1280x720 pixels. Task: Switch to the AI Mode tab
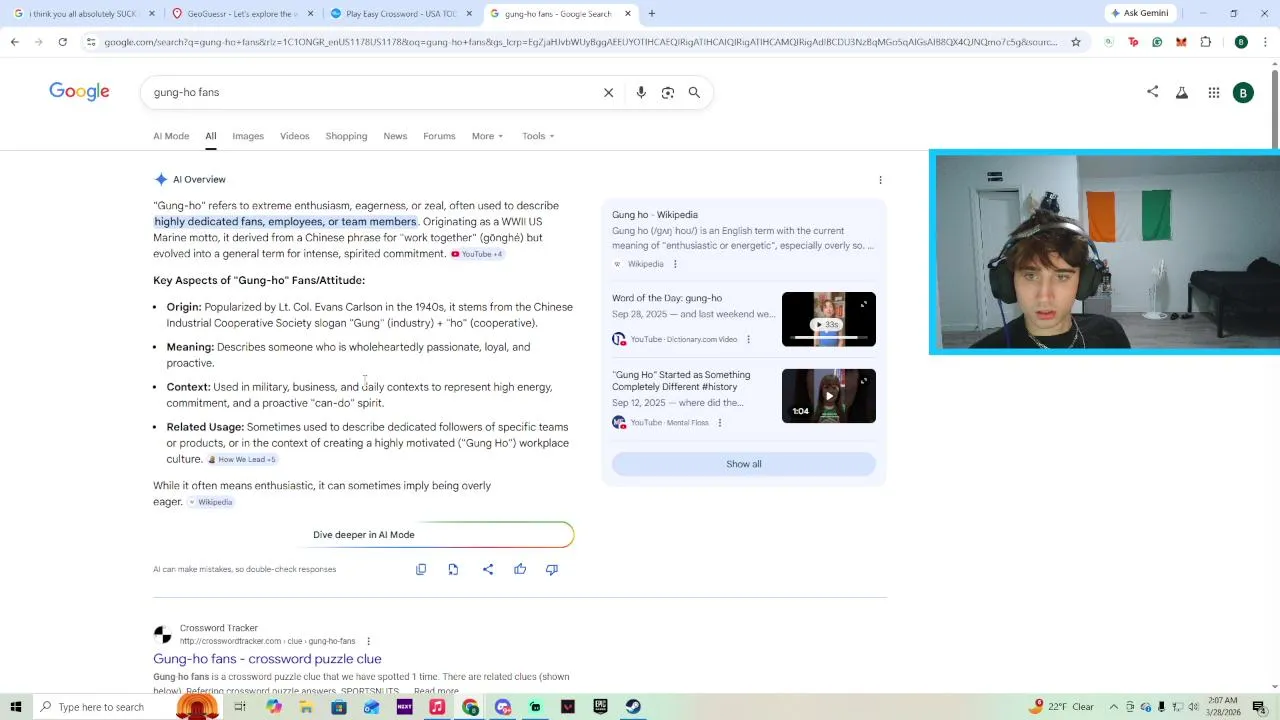click(x=171, y=136)
